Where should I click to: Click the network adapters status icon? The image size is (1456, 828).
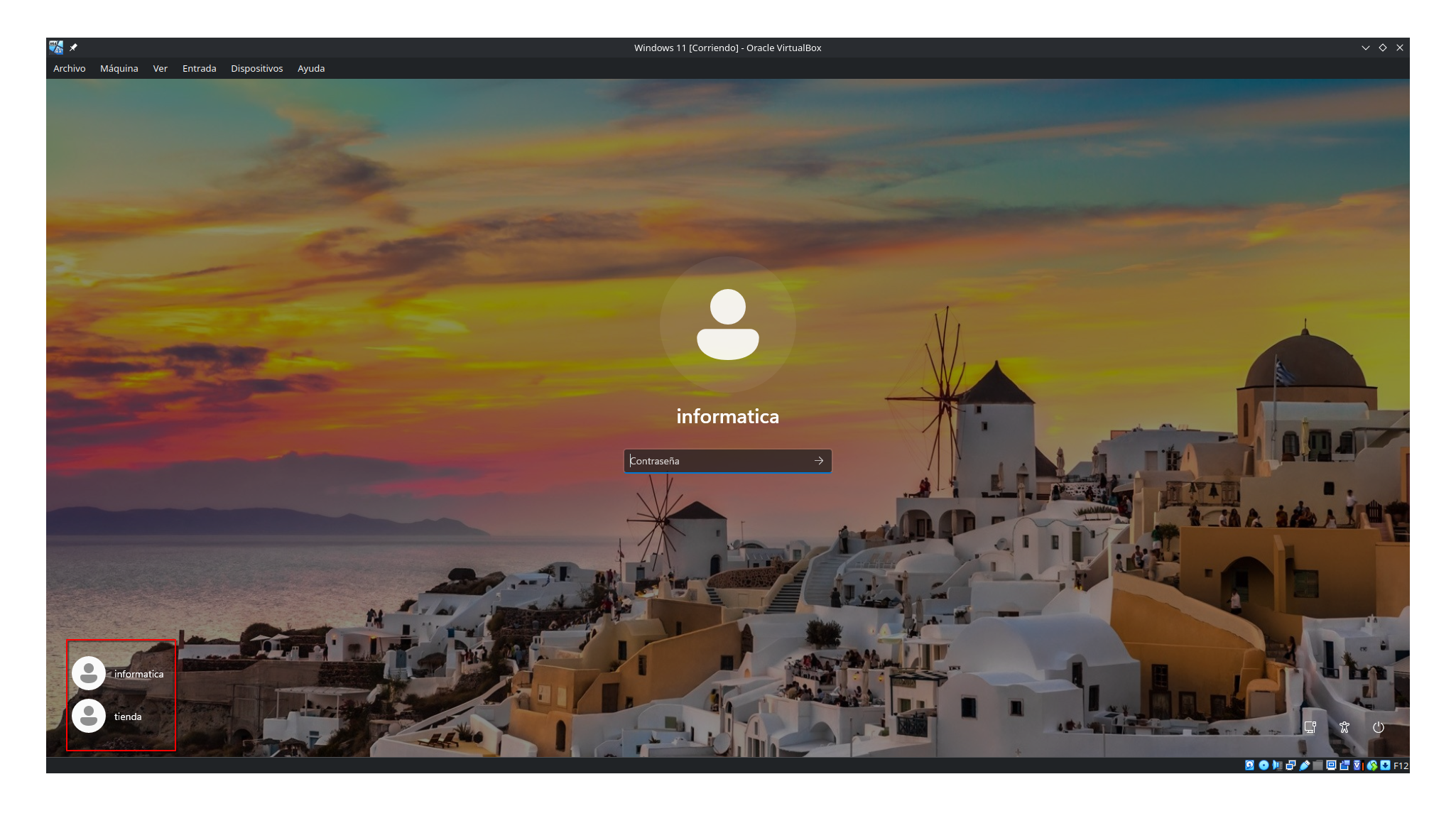[x=1291, y=765]
